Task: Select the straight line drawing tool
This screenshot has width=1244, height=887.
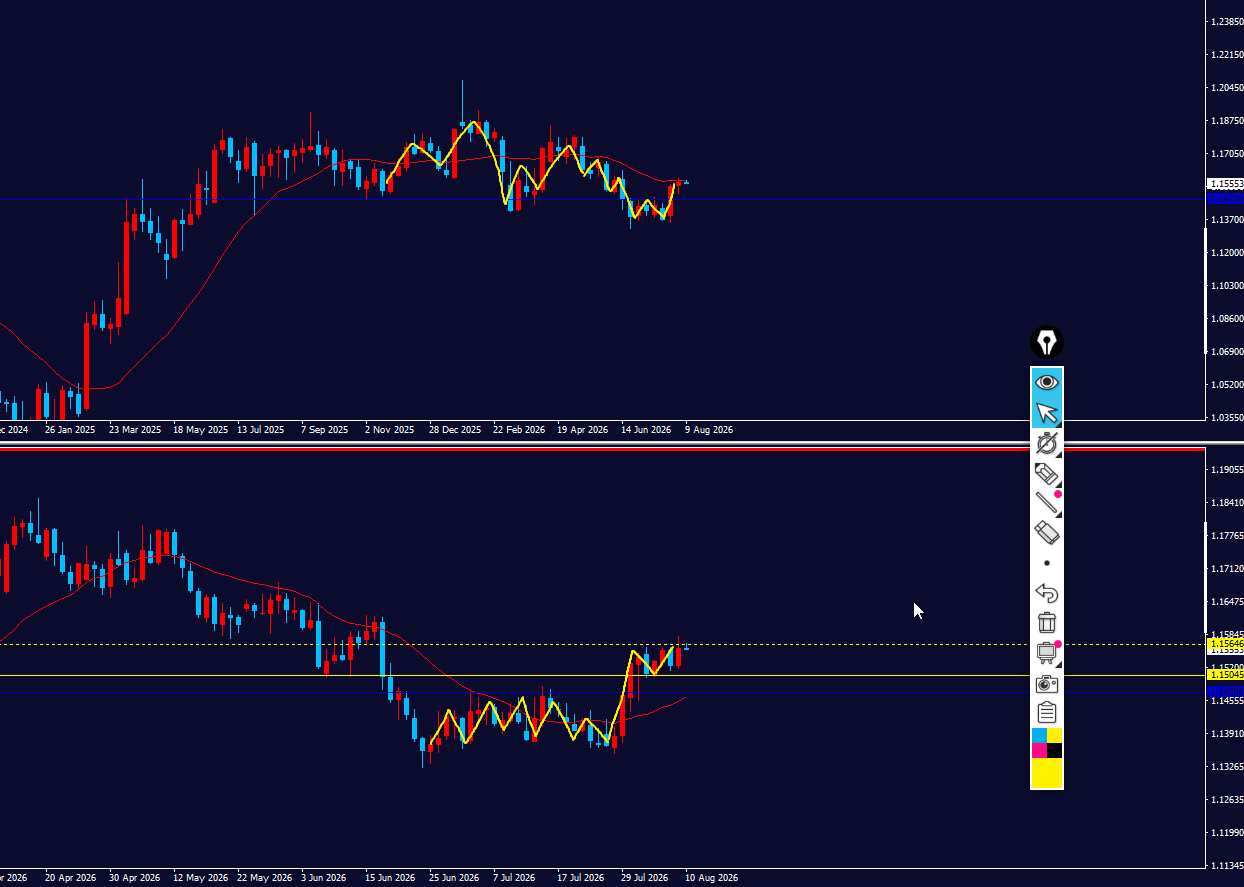Action: pyautogui.click(x=1047, y=503)
